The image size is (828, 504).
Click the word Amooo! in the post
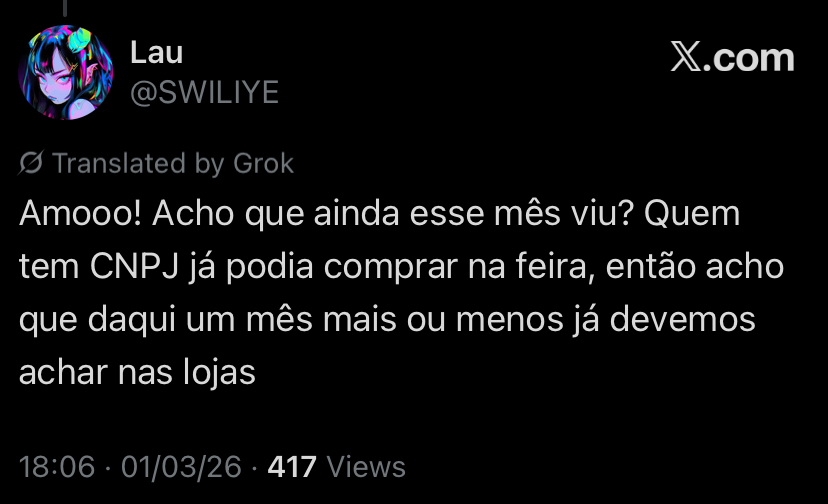(80, 213)
